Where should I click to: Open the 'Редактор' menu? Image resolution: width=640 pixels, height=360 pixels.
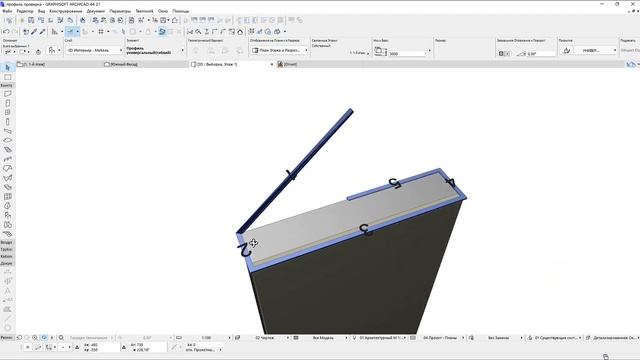(25, 11)
